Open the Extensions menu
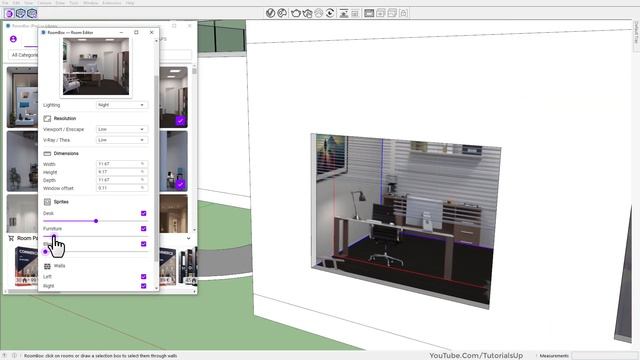Viewport: 640px width, 360px height. click(x=111, y=3)
